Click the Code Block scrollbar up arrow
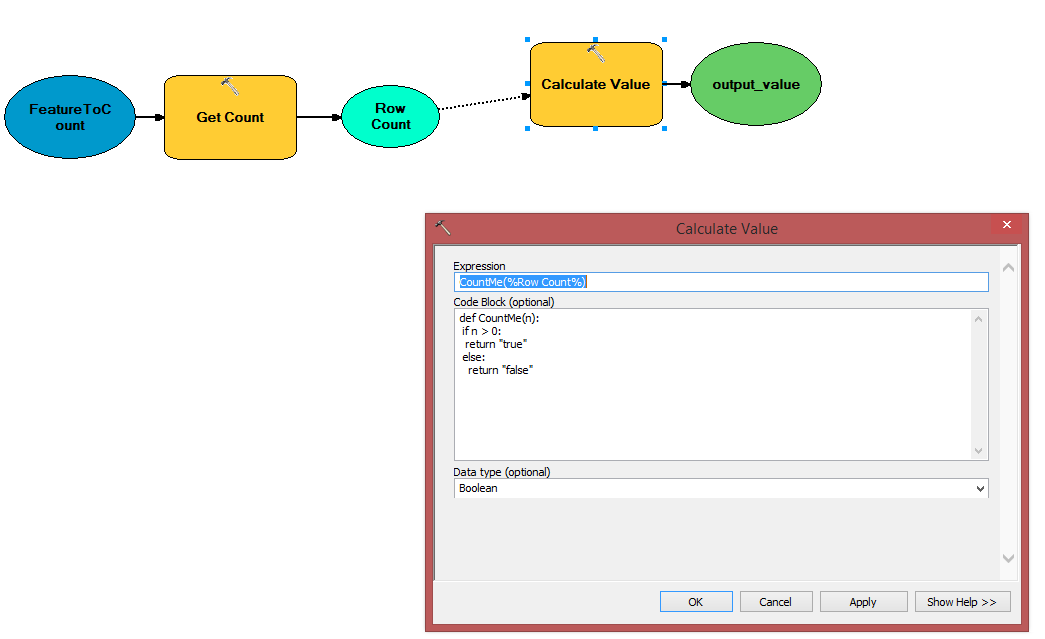Viewport: 1045px width, 639px height. (x=979, y=317)
